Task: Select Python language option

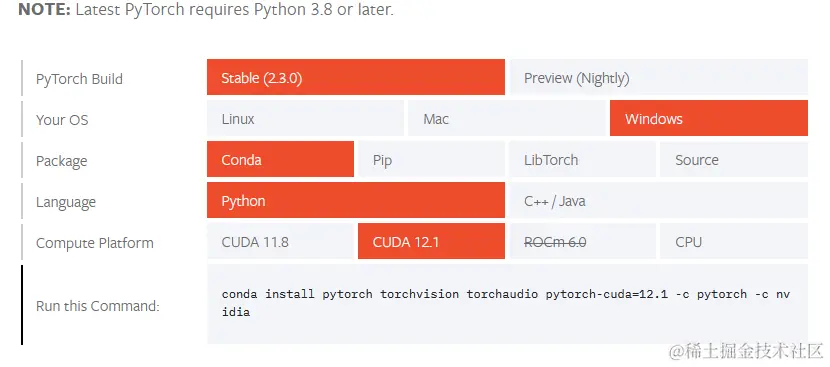Action: tap(356, 200)
